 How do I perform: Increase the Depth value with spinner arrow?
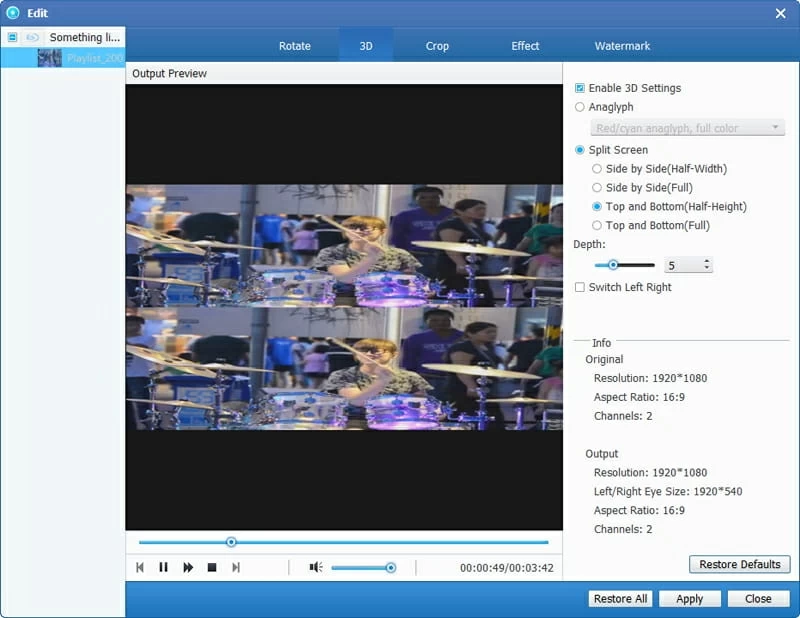coord(707,262)
